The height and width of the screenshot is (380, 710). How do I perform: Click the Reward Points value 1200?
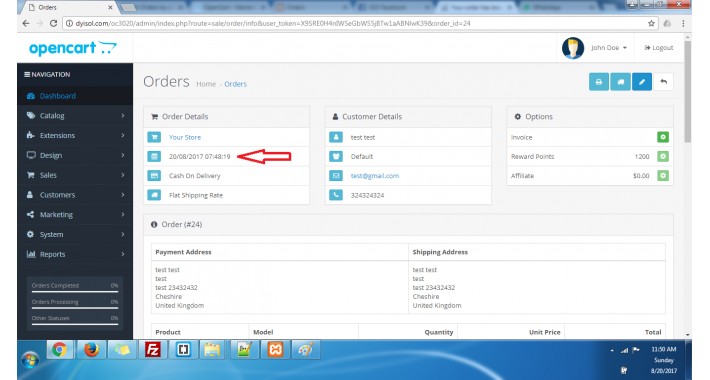pos(642,157)
